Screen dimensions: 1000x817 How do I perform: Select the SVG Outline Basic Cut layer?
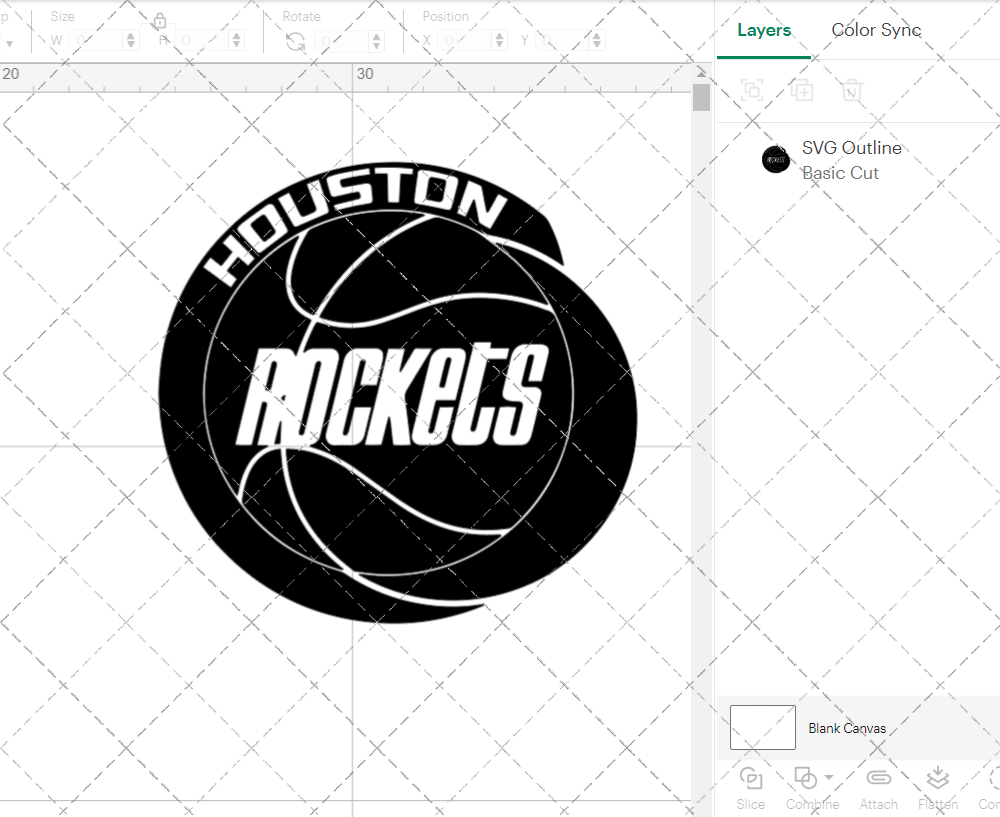point(852,159)
